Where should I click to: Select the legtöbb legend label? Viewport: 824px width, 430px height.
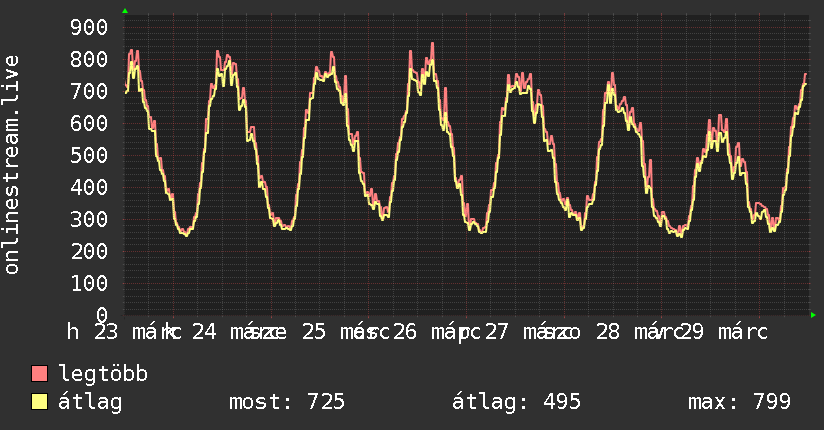coord(104,374)
